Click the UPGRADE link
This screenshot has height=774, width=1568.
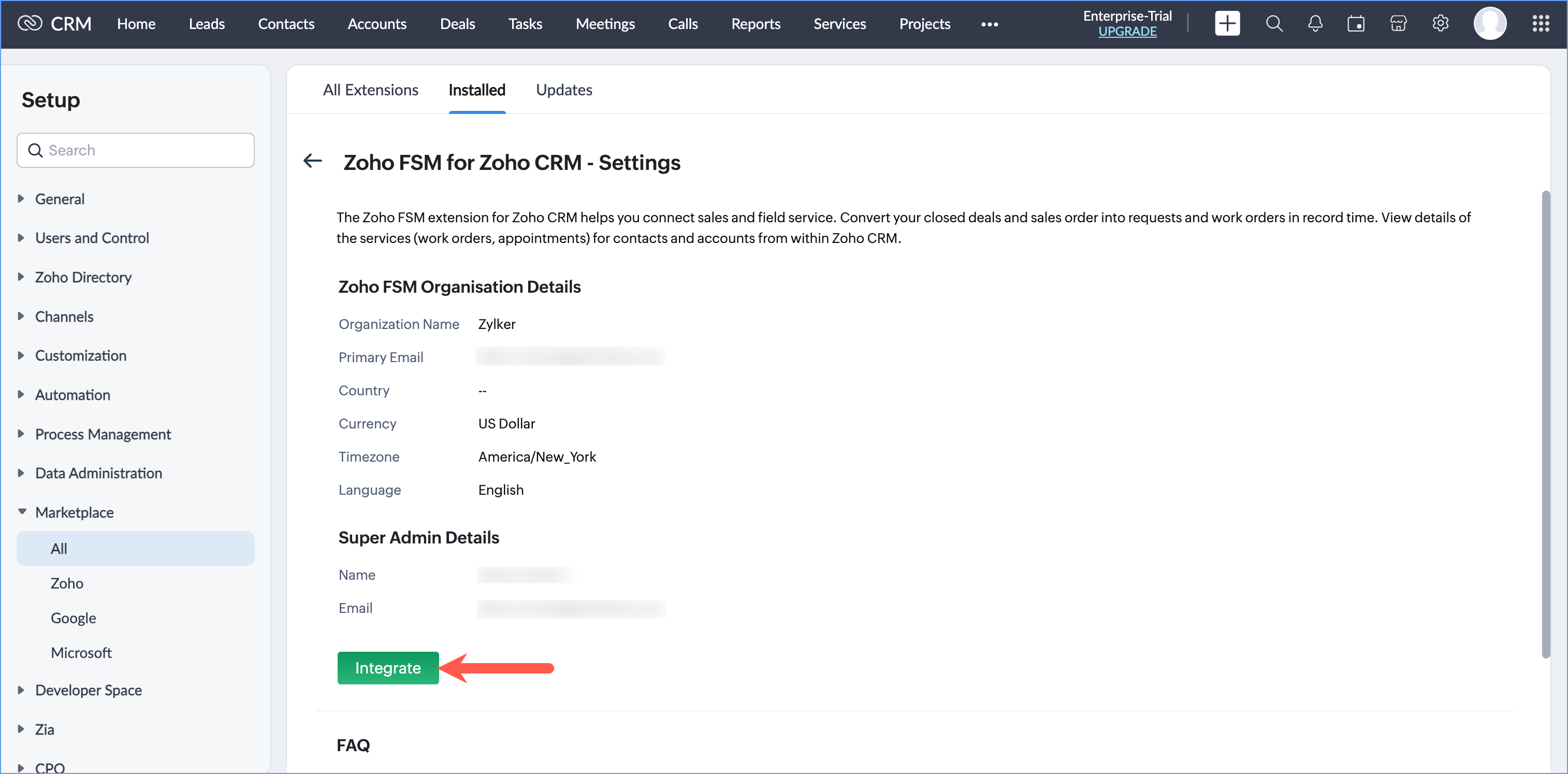coord(1127,32)
